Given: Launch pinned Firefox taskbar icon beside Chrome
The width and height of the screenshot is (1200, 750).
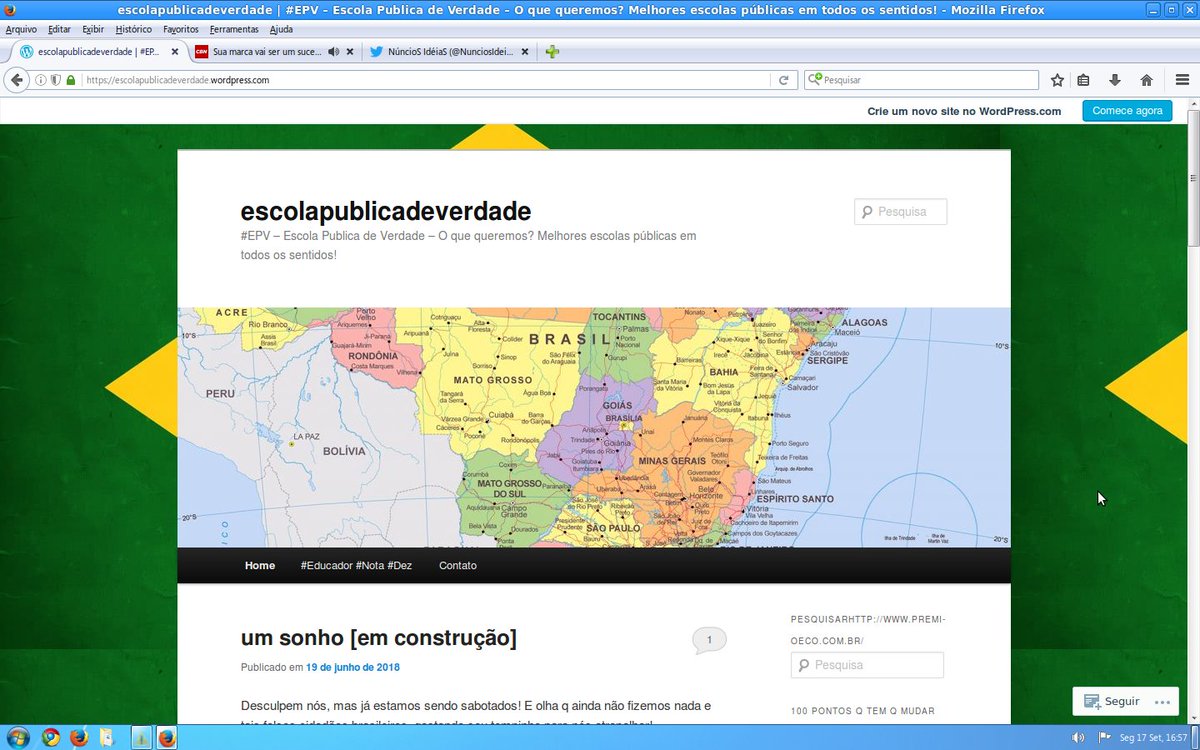Looking at the screenshot, I should [79, 737].
